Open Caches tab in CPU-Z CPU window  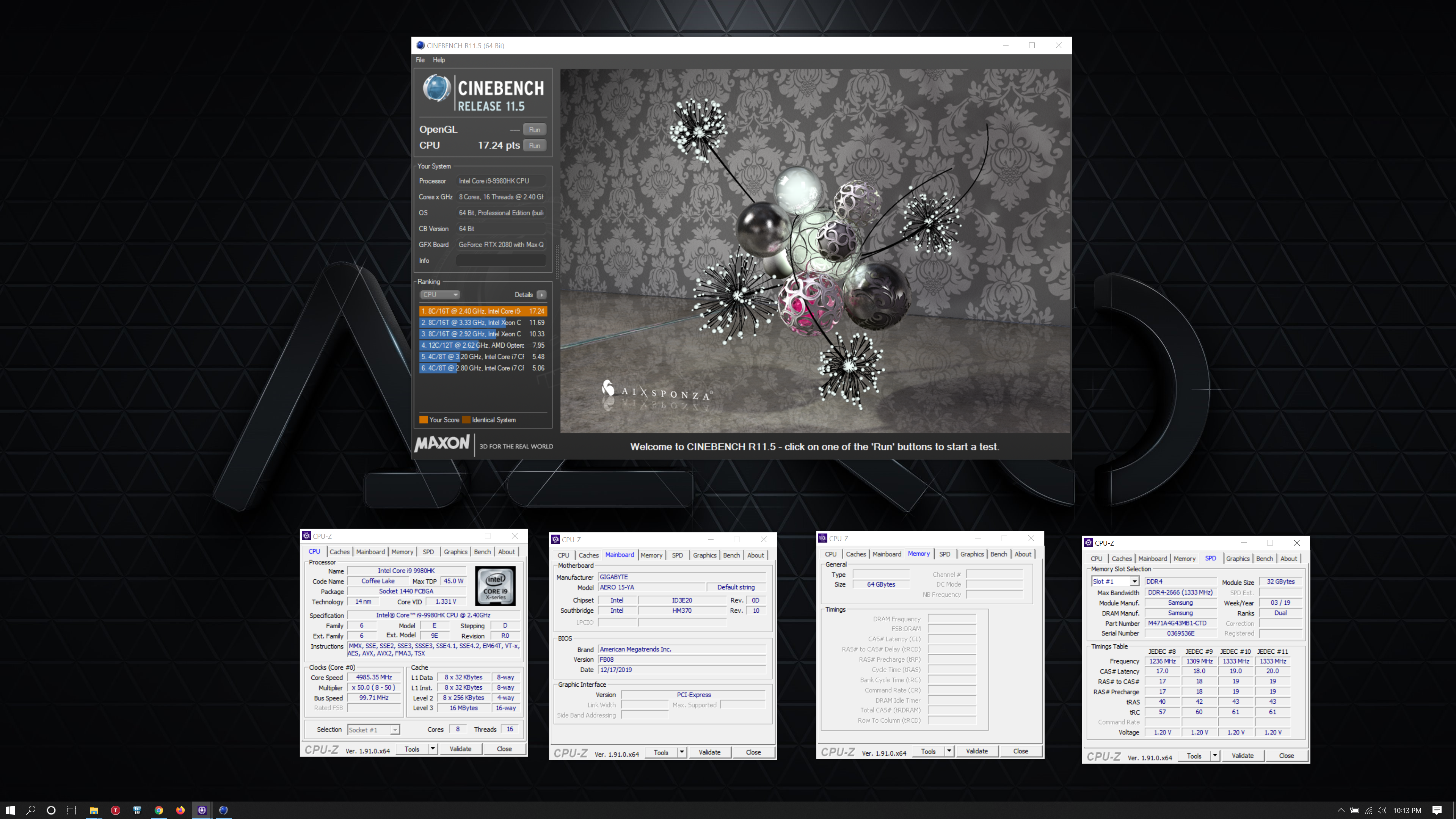tap(340, 552)
